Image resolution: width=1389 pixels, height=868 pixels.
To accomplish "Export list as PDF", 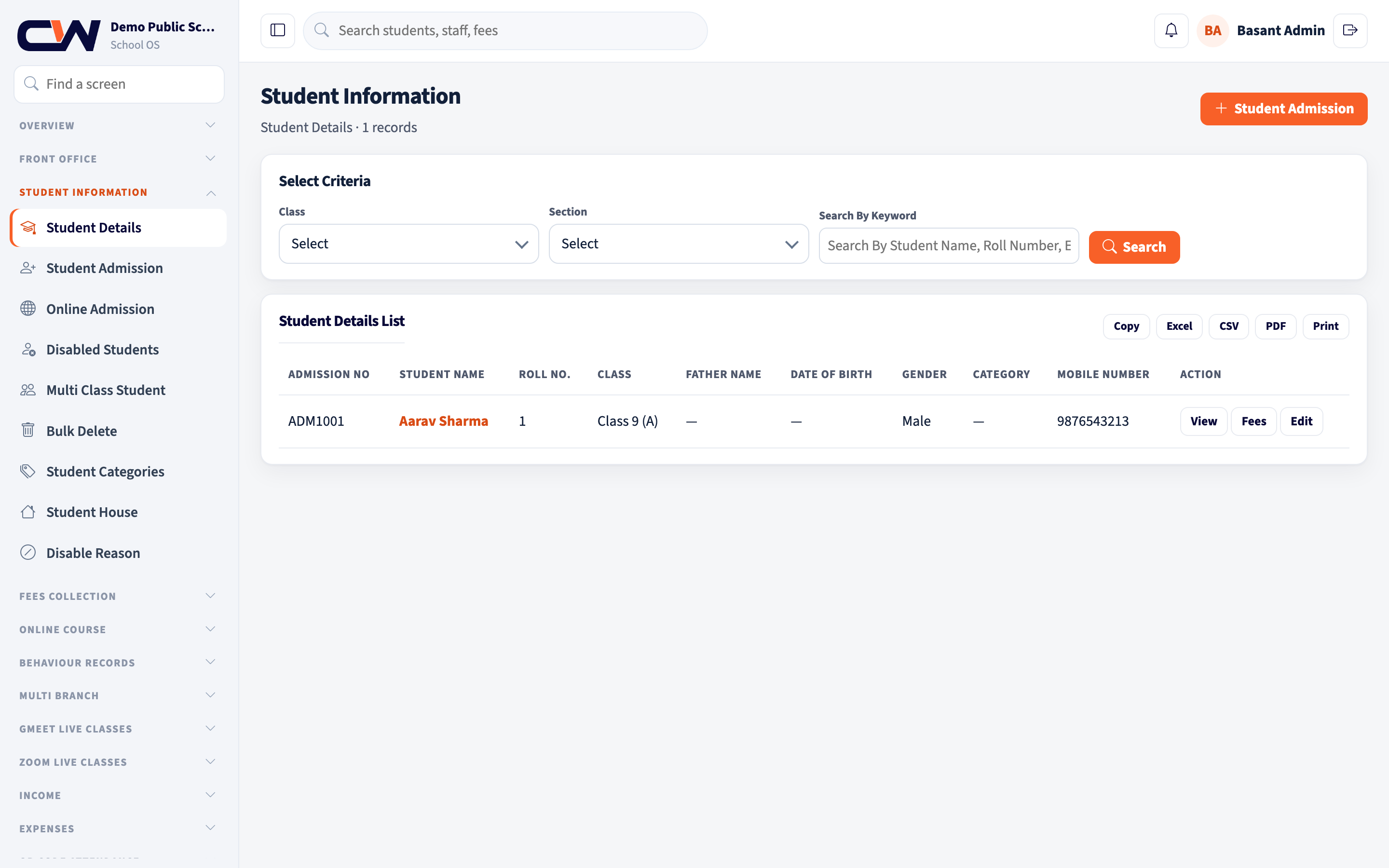I will click(1275, 326).
